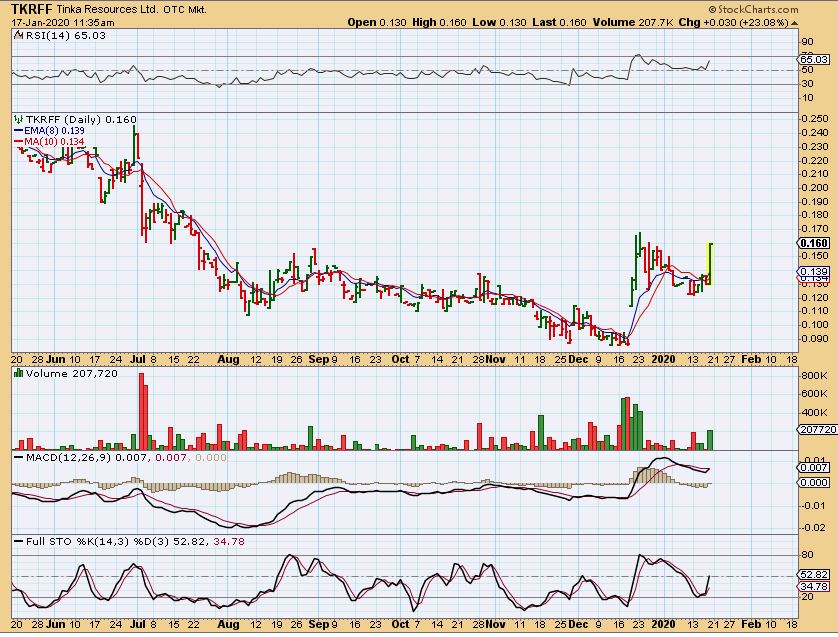Select the Aug month marker on date axis
Screen dimensions: 838x637
coord(229,357)
